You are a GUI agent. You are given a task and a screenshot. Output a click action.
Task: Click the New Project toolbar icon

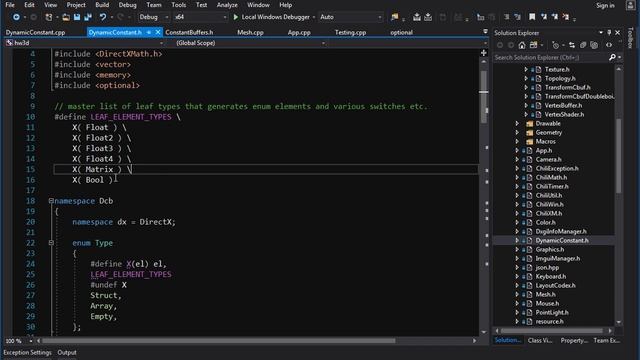(x=49, y=17)
